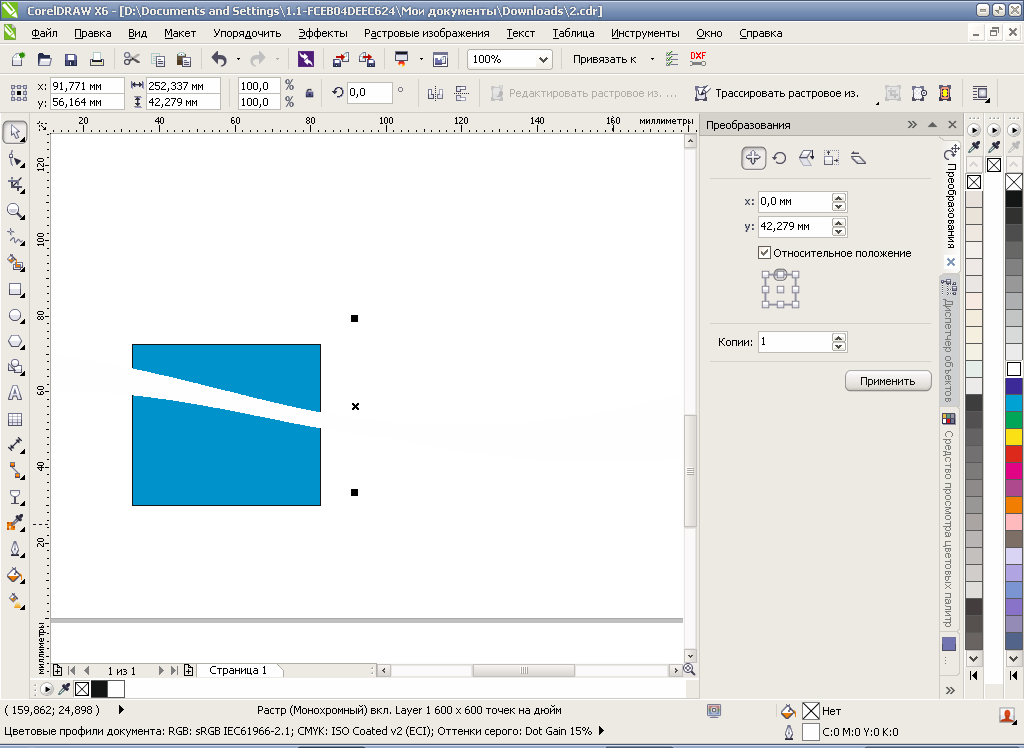Viewport: 1024px width, 748px height.
Task: Click the Print icon
Action: pos(97,59)
